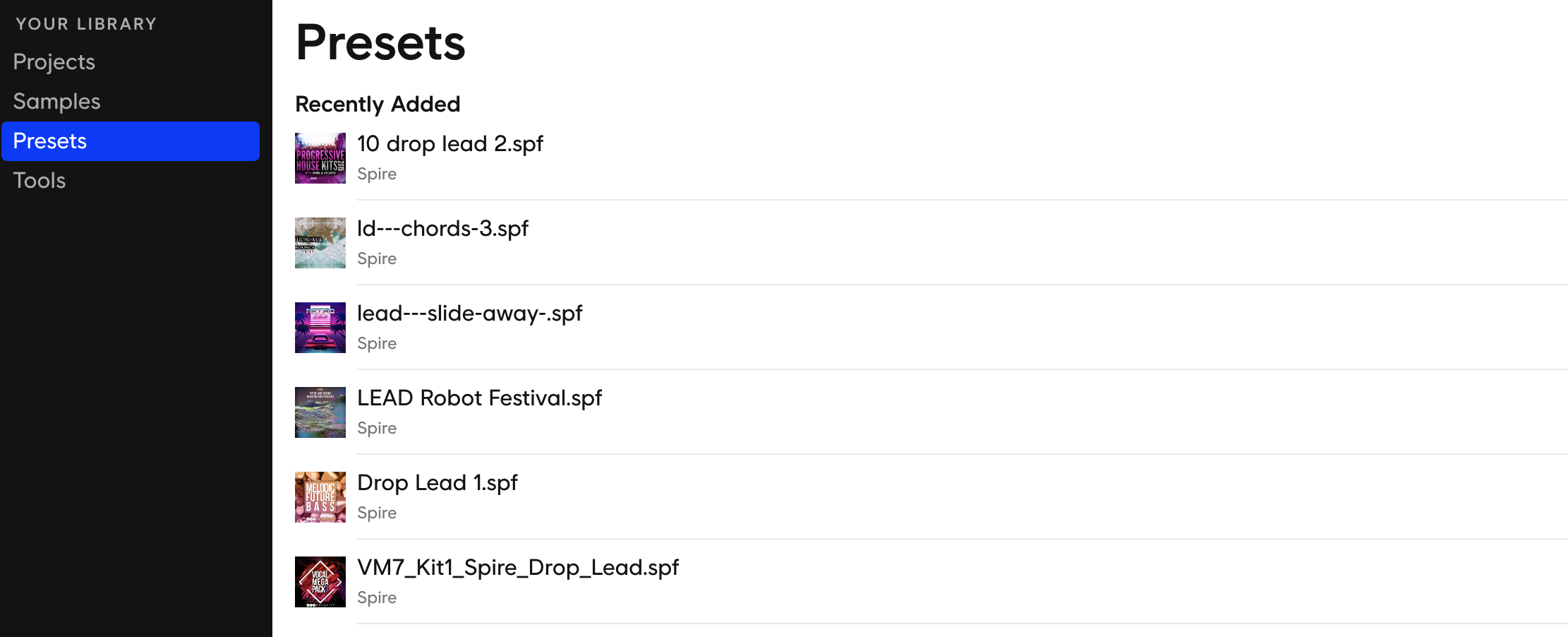1568x637 pixels.
Task: Click the Electro House pack artwork thumbnail
Action: click(320, 243)
